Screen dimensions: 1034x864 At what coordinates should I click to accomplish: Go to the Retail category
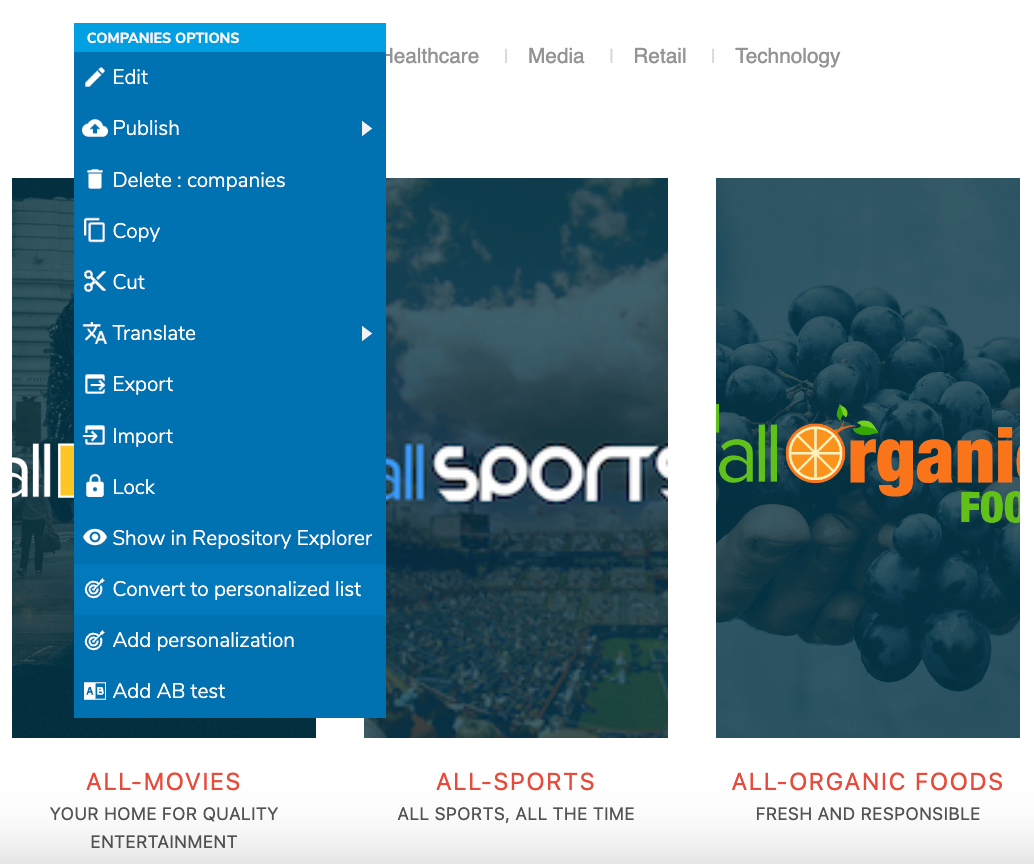[660, 56]
